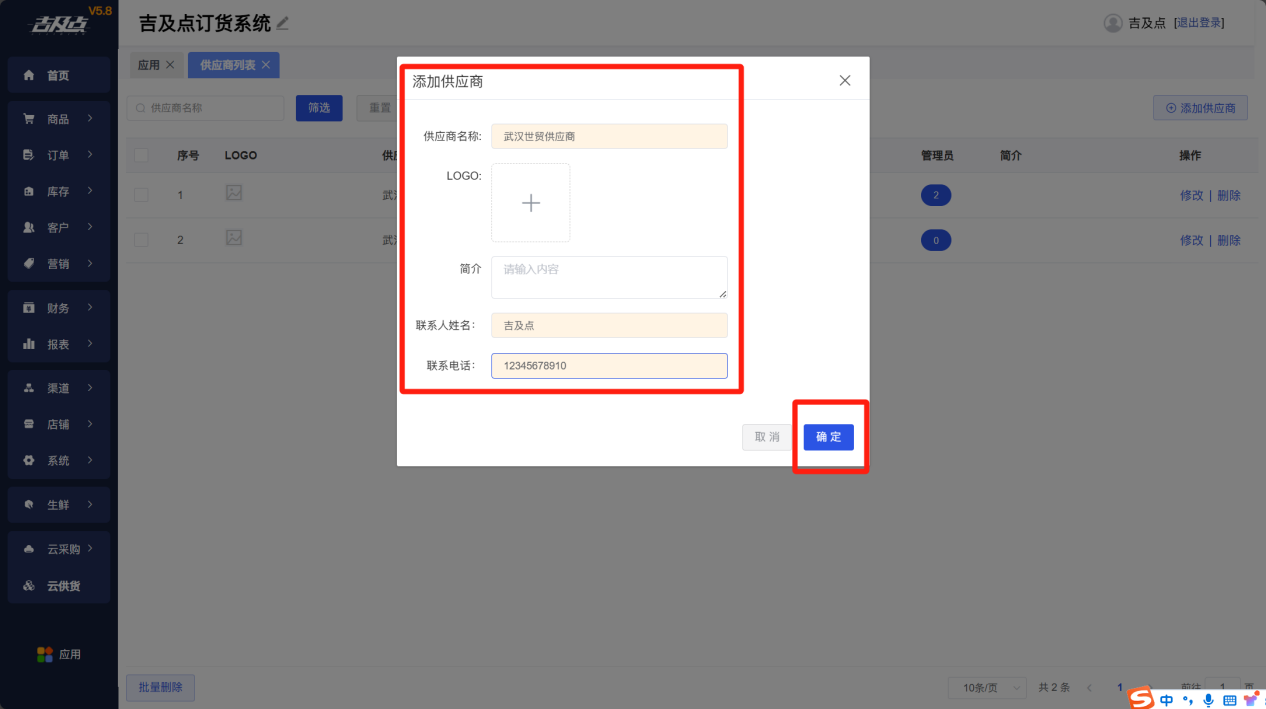1266x709 pixels.
Task: Click the LOGO upload plus box
Action: [530, 203]
